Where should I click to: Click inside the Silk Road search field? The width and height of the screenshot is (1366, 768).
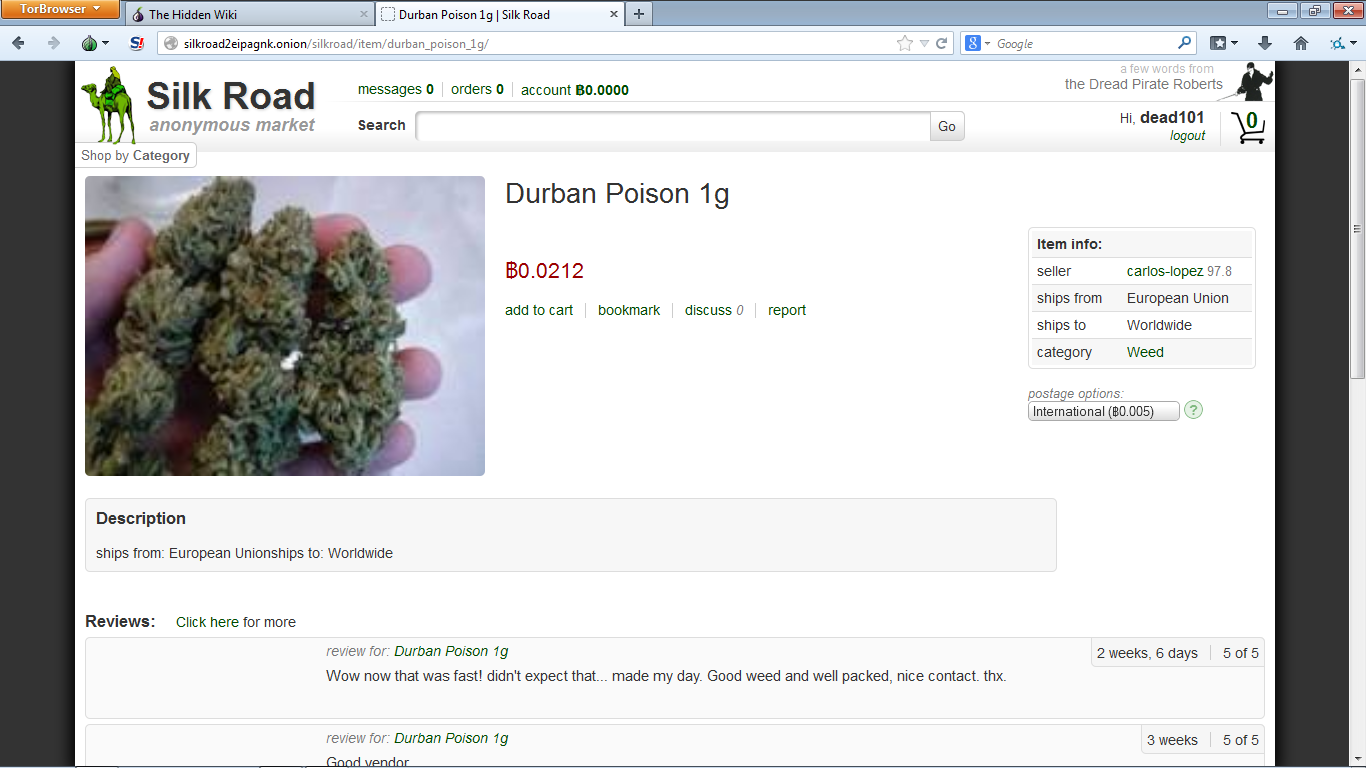coord(673,126)
